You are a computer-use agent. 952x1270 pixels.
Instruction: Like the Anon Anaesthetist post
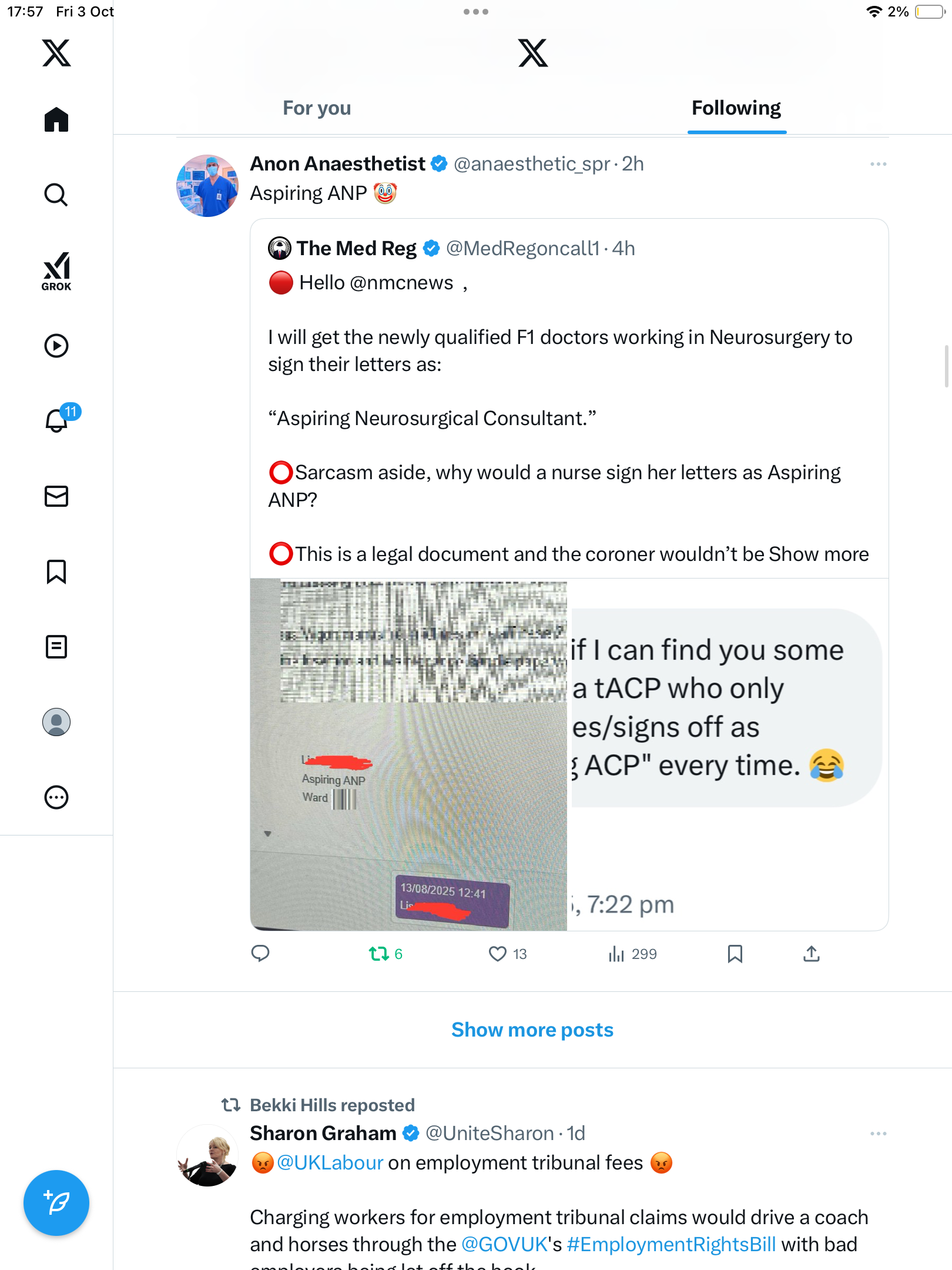(x=498, y=954)
